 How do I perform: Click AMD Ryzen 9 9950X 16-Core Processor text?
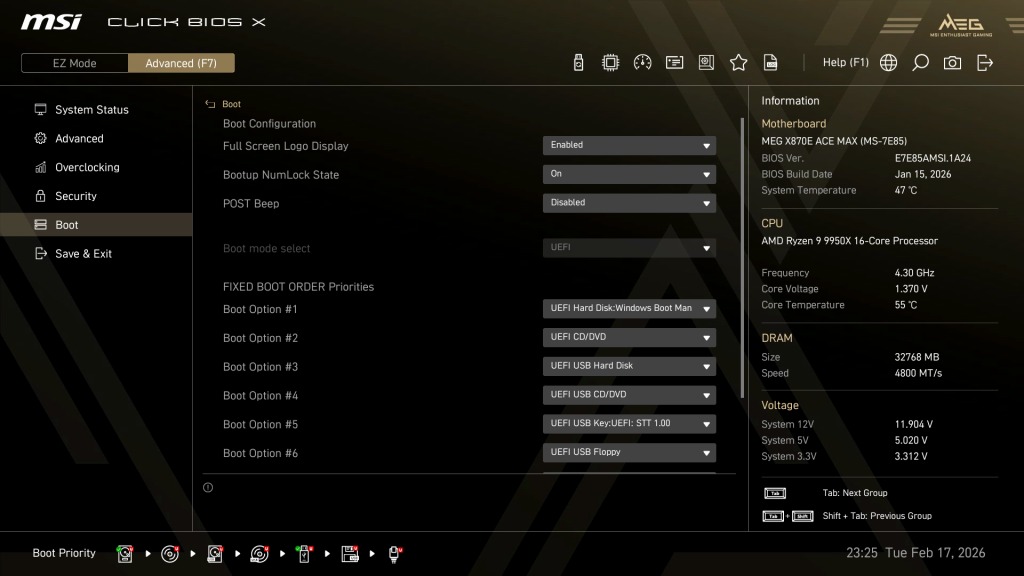point(849,241)
